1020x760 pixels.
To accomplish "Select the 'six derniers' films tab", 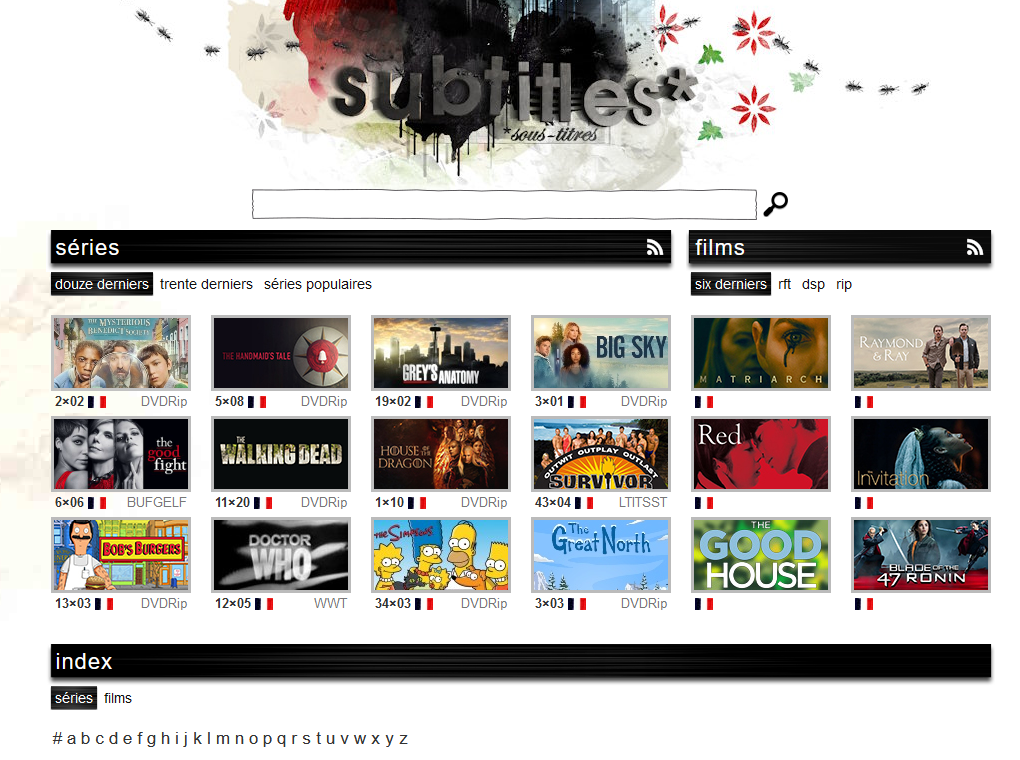I will click(731, 284).
